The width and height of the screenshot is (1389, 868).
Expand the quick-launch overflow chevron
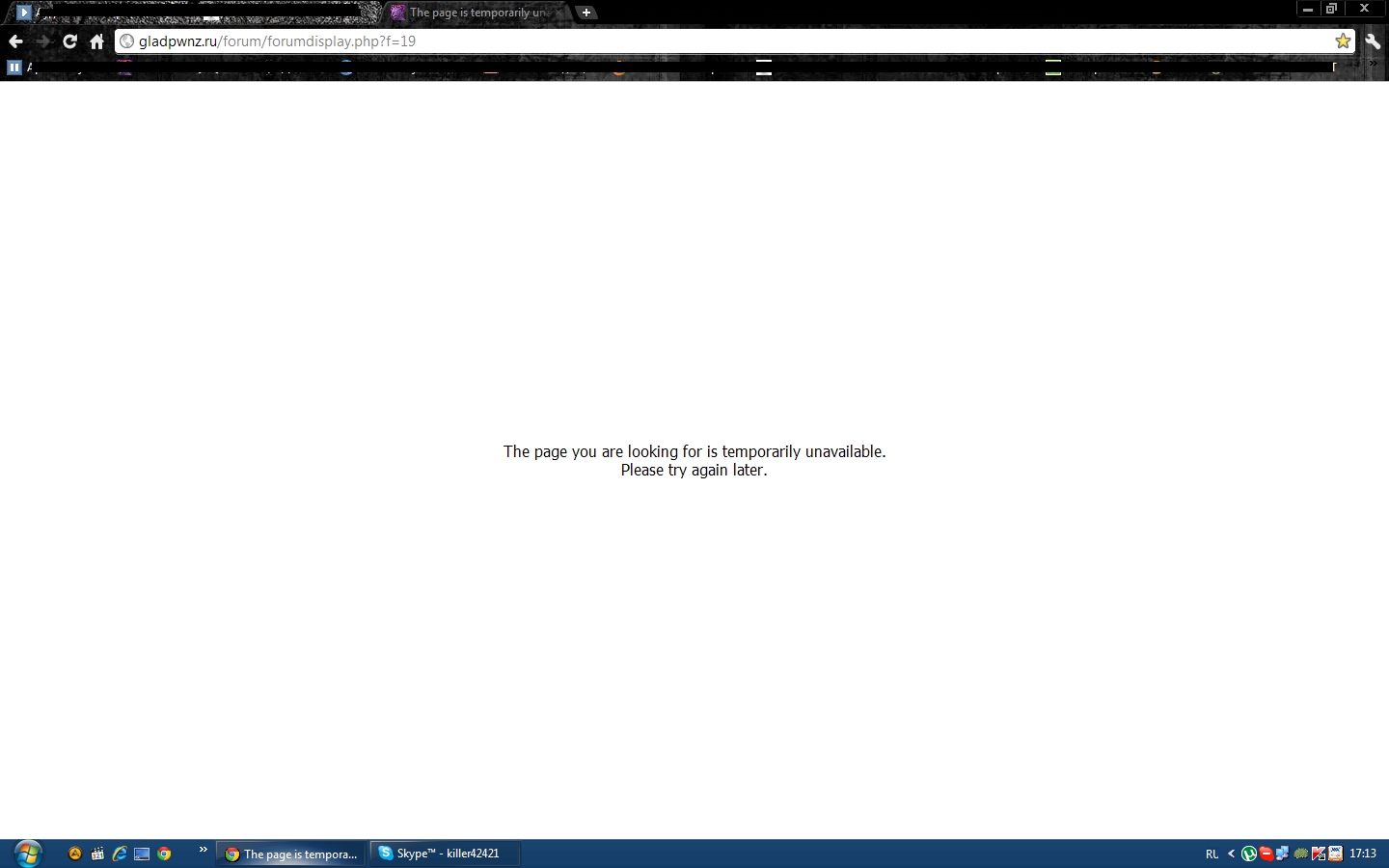coord(203,850)
